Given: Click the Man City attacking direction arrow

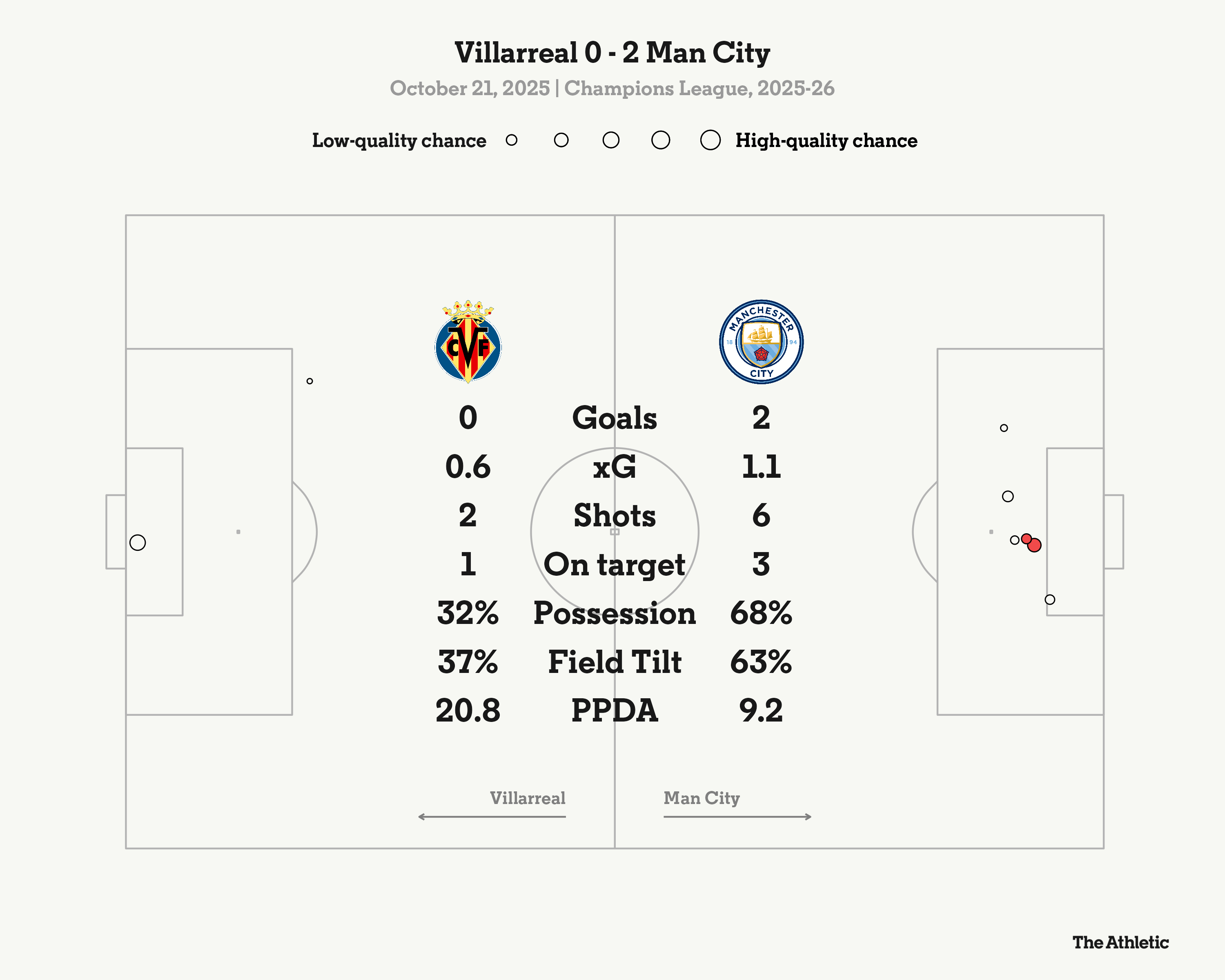Looking at the screenshot, I should 737,817.
